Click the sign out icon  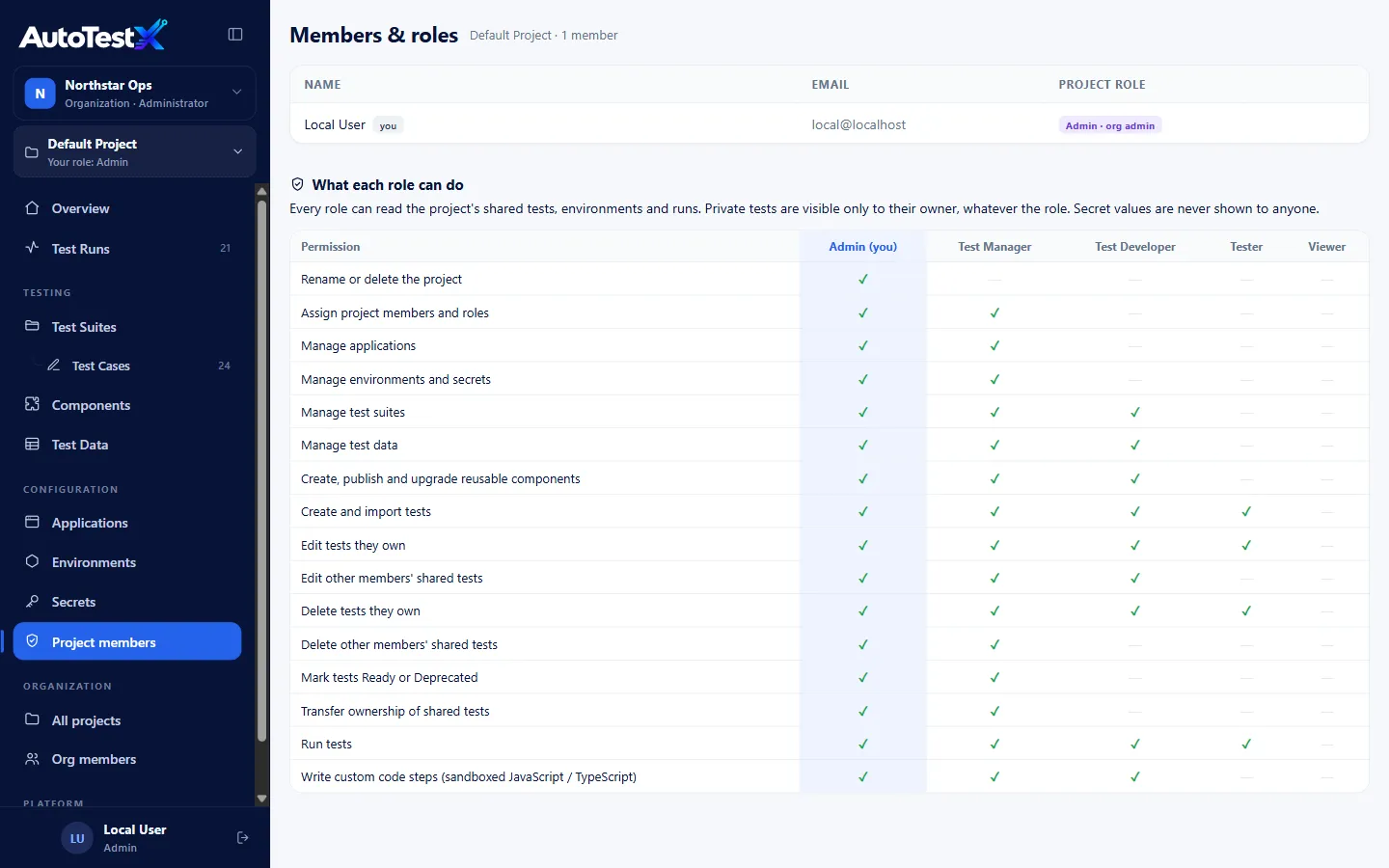243,838
